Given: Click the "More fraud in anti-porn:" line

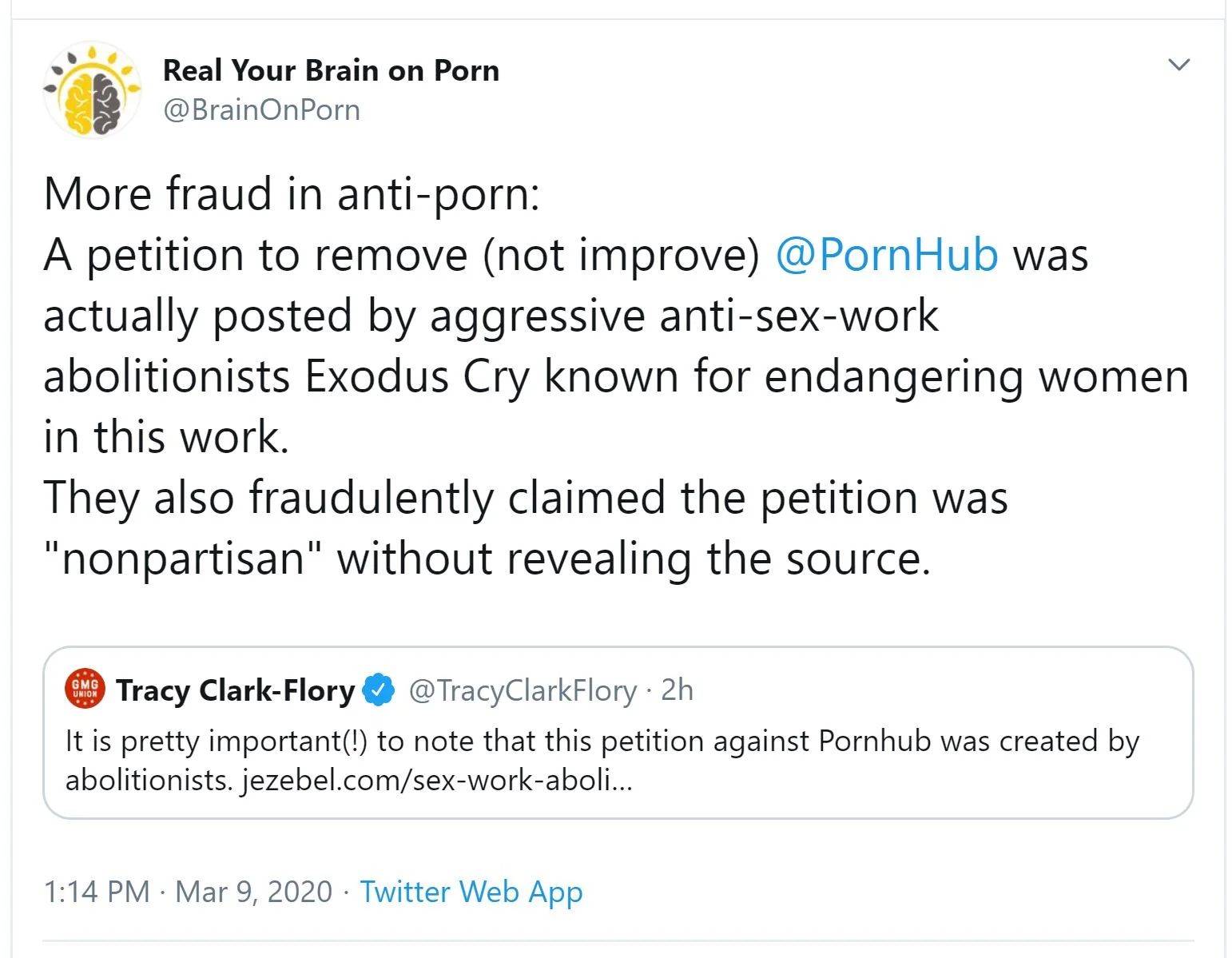Looking at the screenshot, I should coord(292,194).
